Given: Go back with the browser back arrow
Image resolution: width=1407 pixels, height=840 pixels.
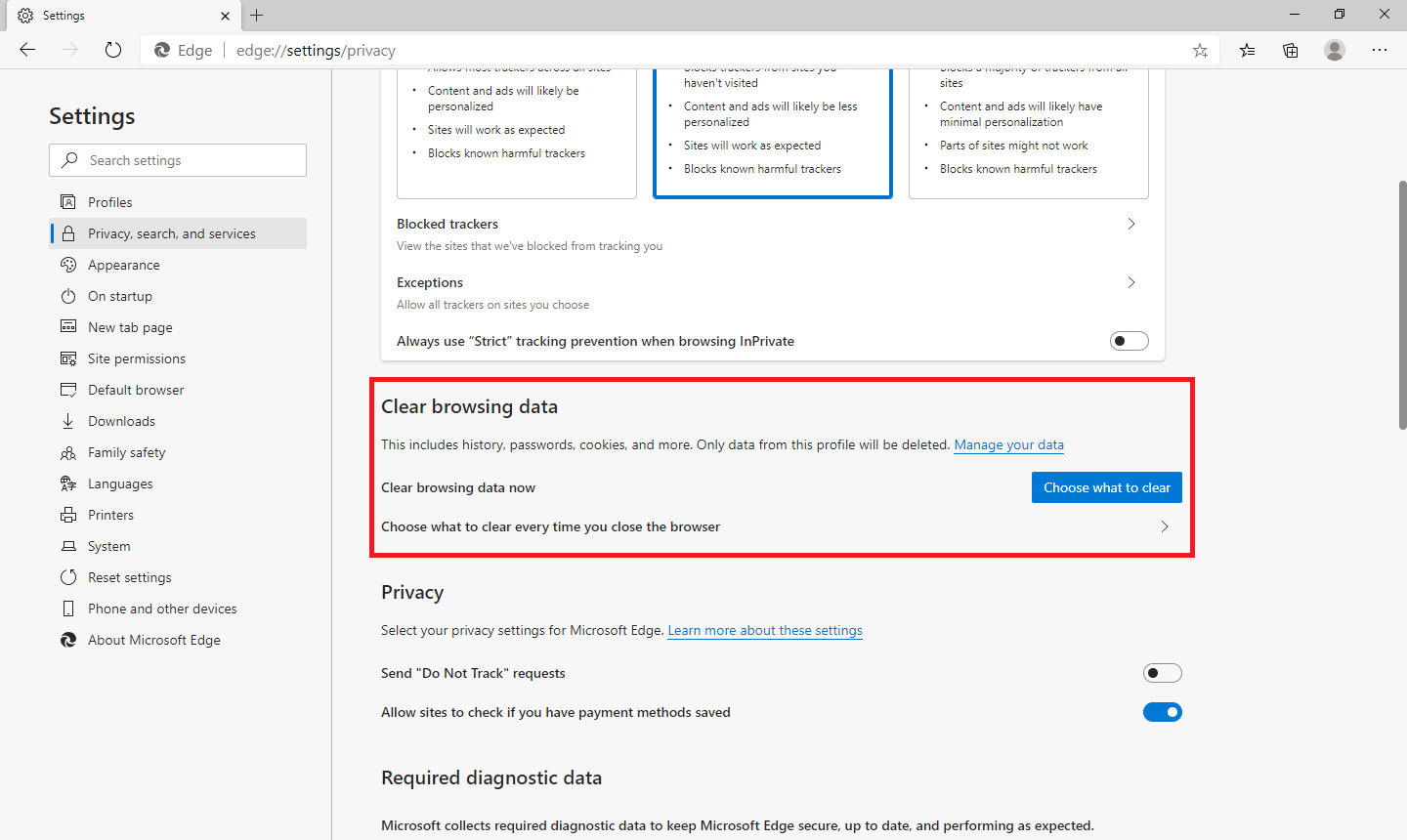Looking at the screenshot, I should pyautogui.click(x=27, y=50).
